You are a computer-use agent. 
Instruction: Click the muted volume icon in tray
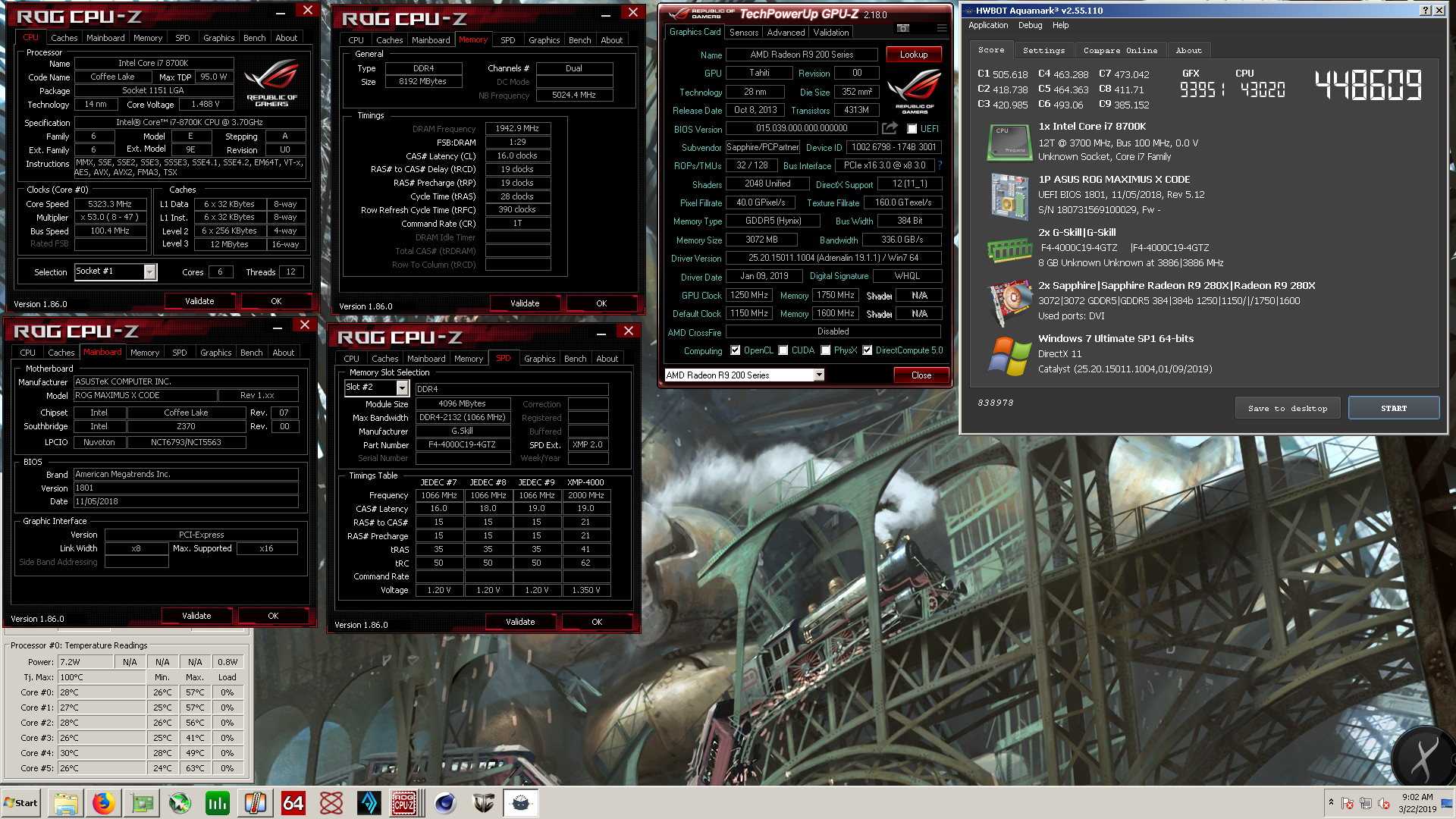pos(1383,803)
